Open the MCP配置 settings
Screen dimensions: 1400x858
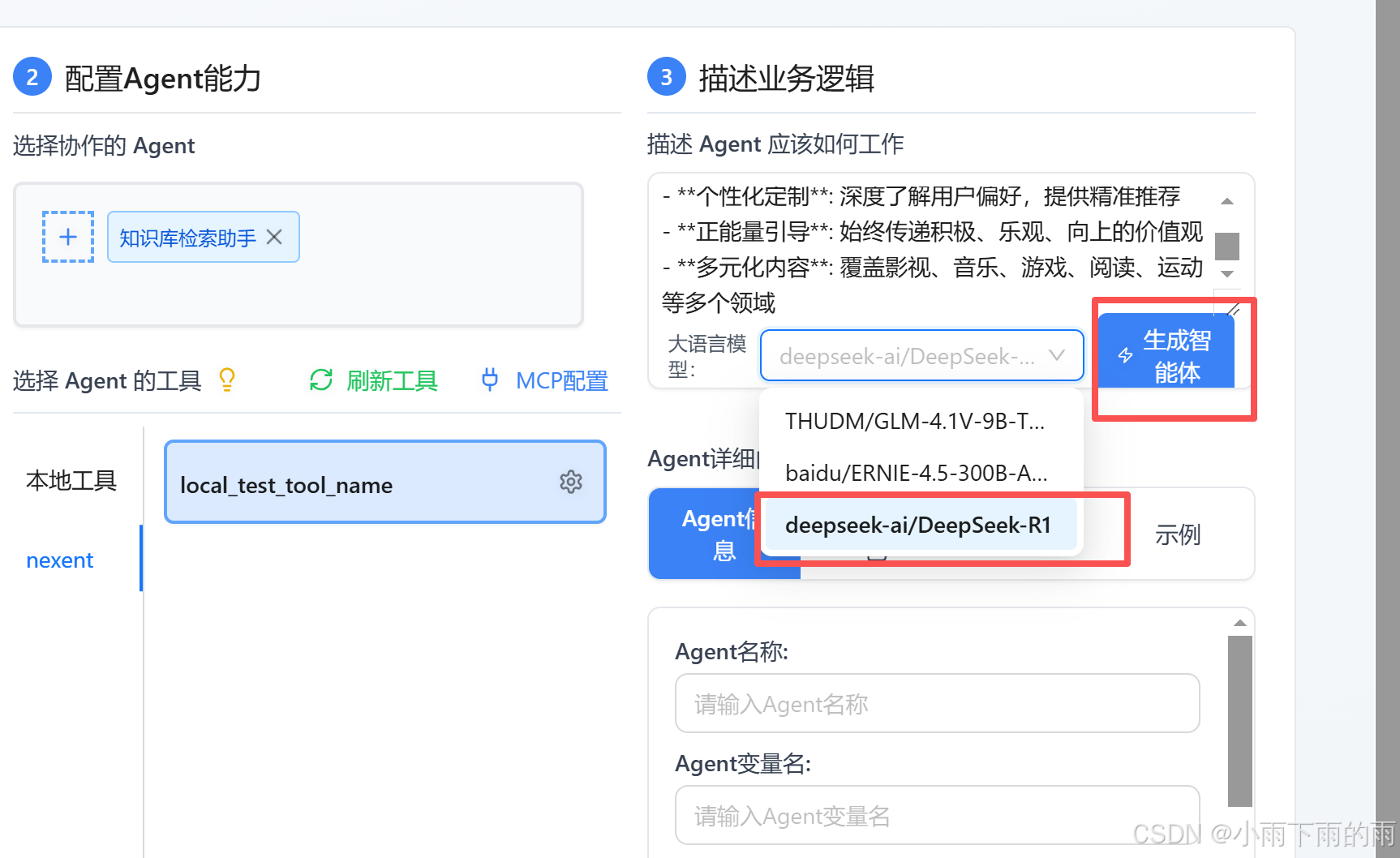[x=544, y=380]
